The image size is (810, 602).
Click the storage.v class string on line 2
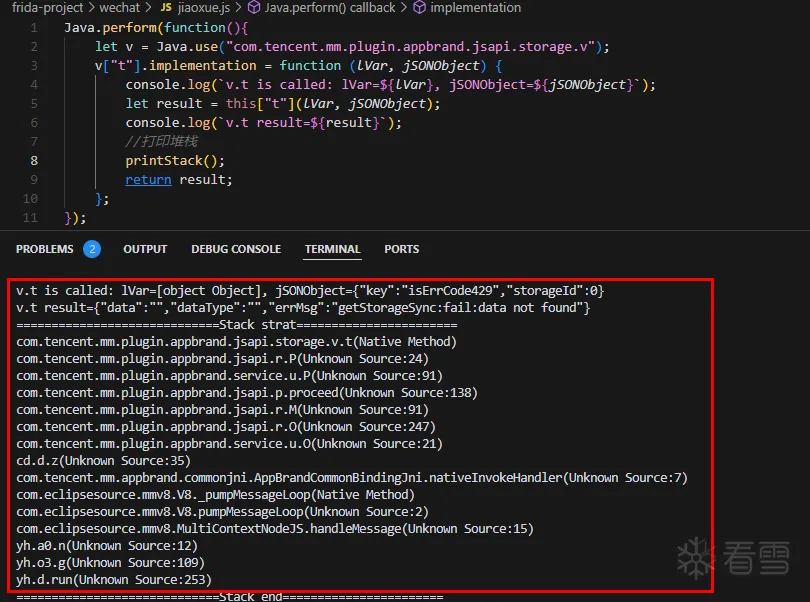(411, 47)
